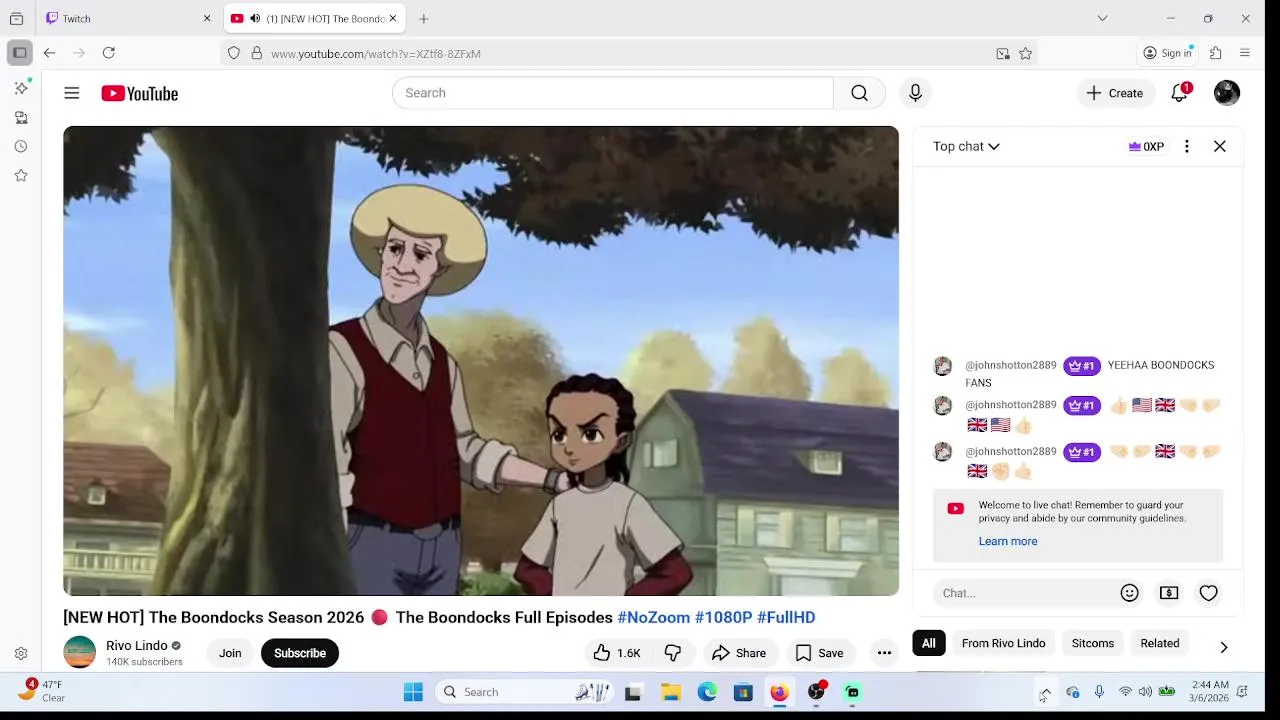Like the video with thumbs-up 1.6K
The width and height of the screenshot is (1280, 720).
(x=616, y=653)
